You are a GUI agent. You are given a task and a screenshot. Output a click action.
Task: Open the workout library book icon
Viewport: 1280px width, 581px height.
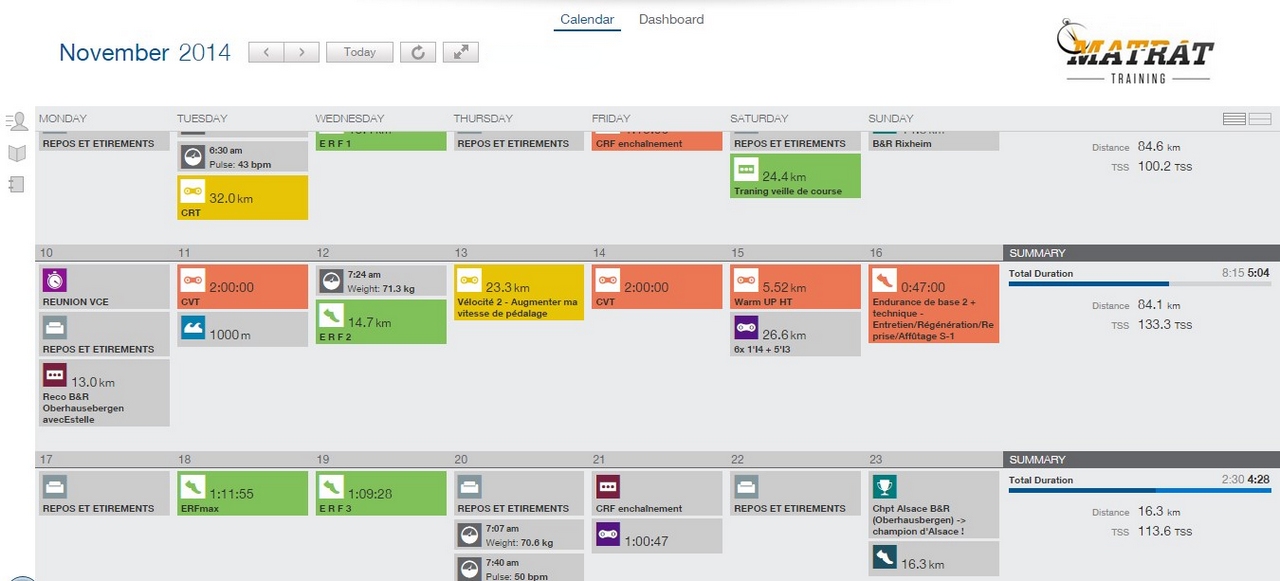pos(16,153)
